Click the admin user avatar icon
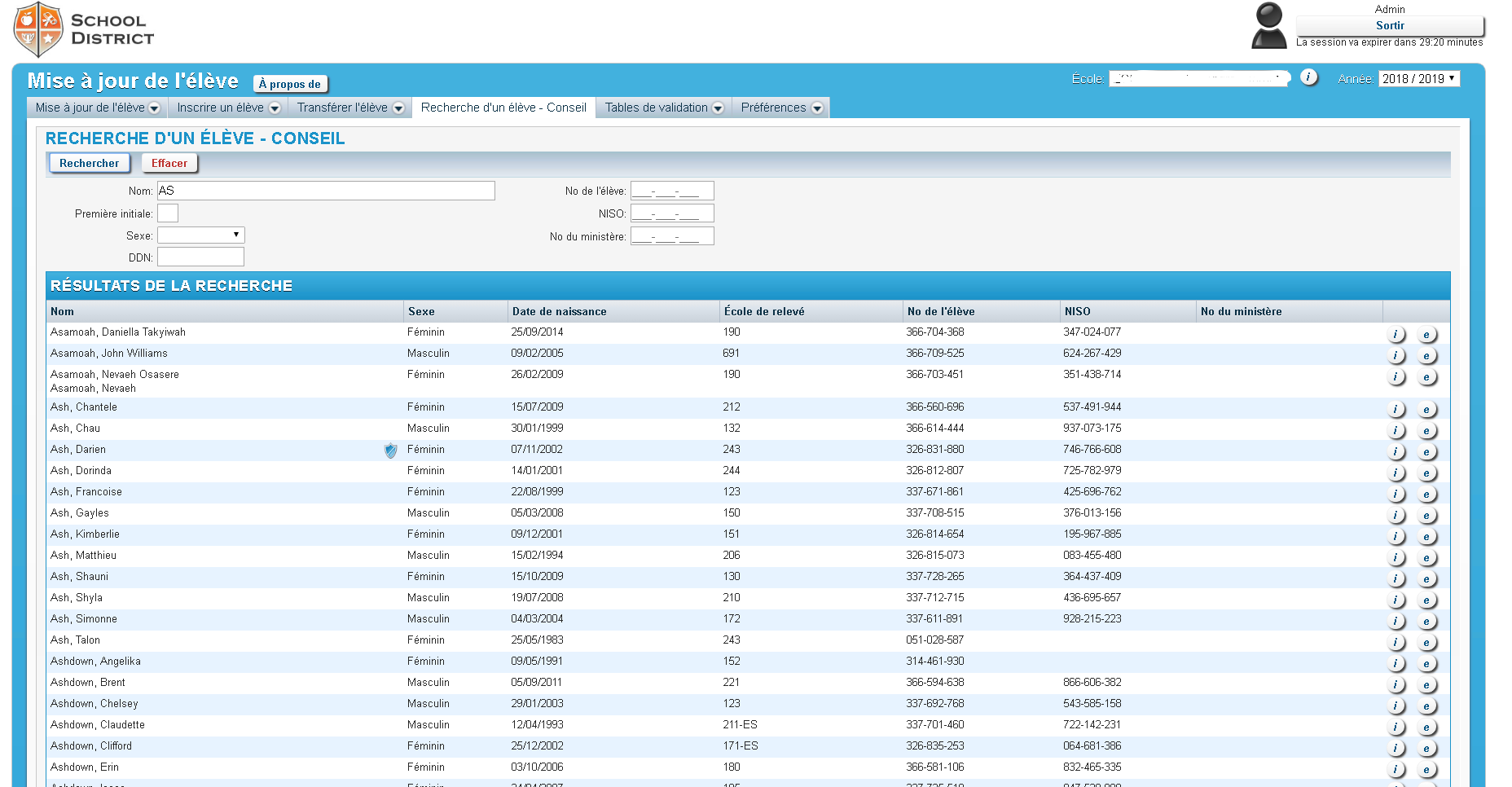 coord(1268,25)
